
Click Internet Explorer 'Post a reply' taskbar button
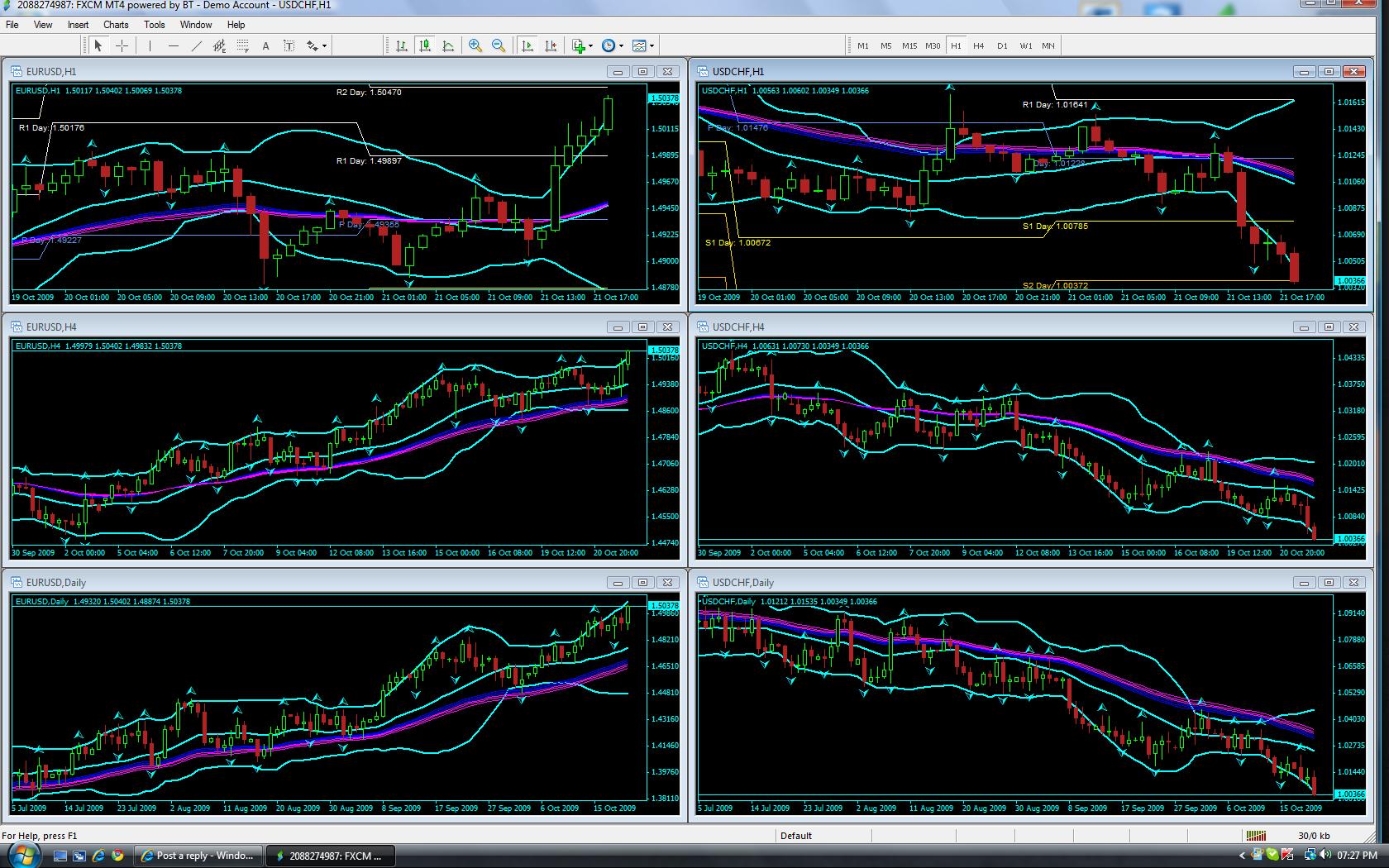click(198, 856)
